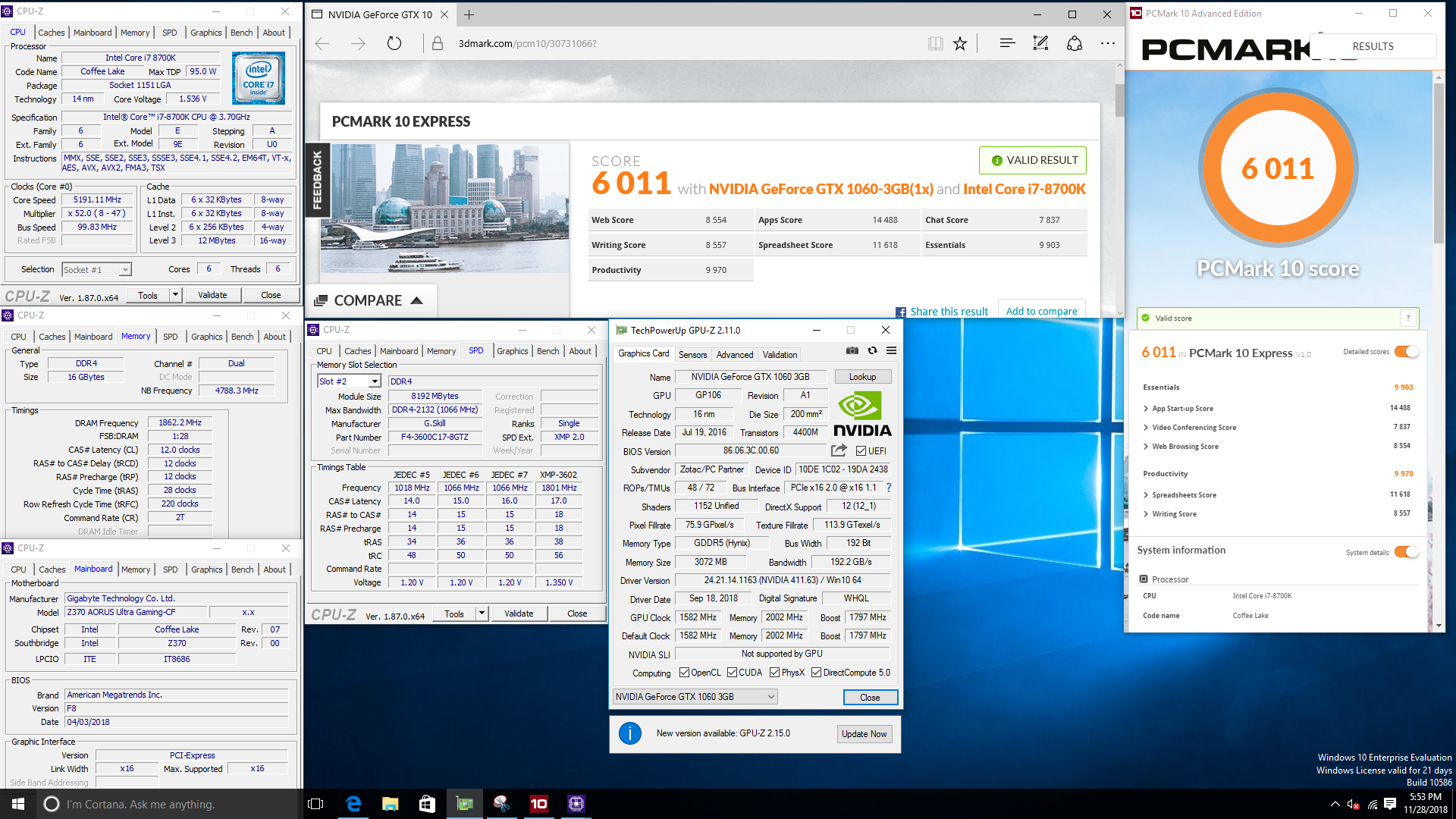
Task: Open the Validation tab in GPU-Z
Action: tap(780, 355)
